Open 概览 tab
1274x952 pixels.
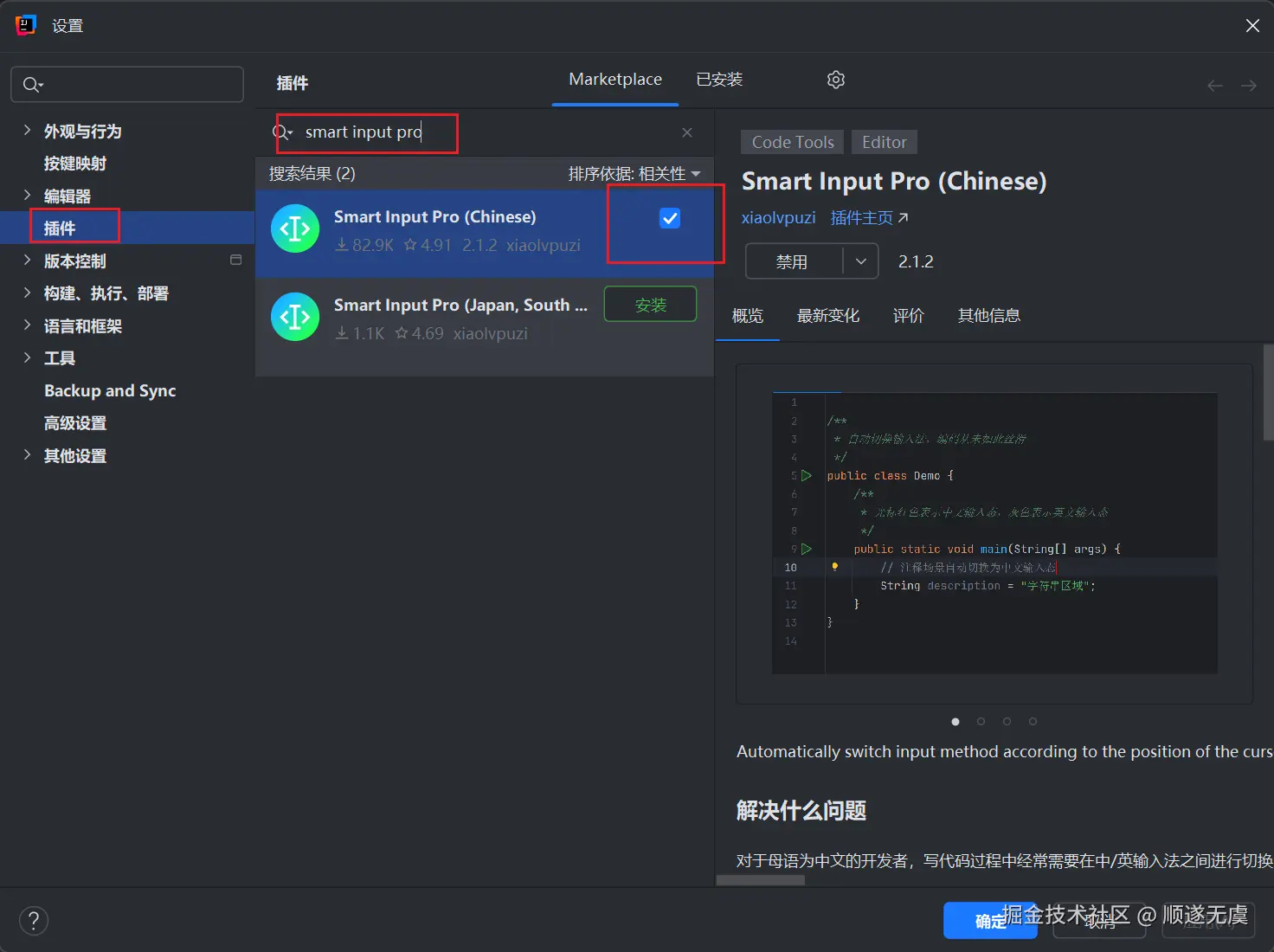tap(748, 316)
